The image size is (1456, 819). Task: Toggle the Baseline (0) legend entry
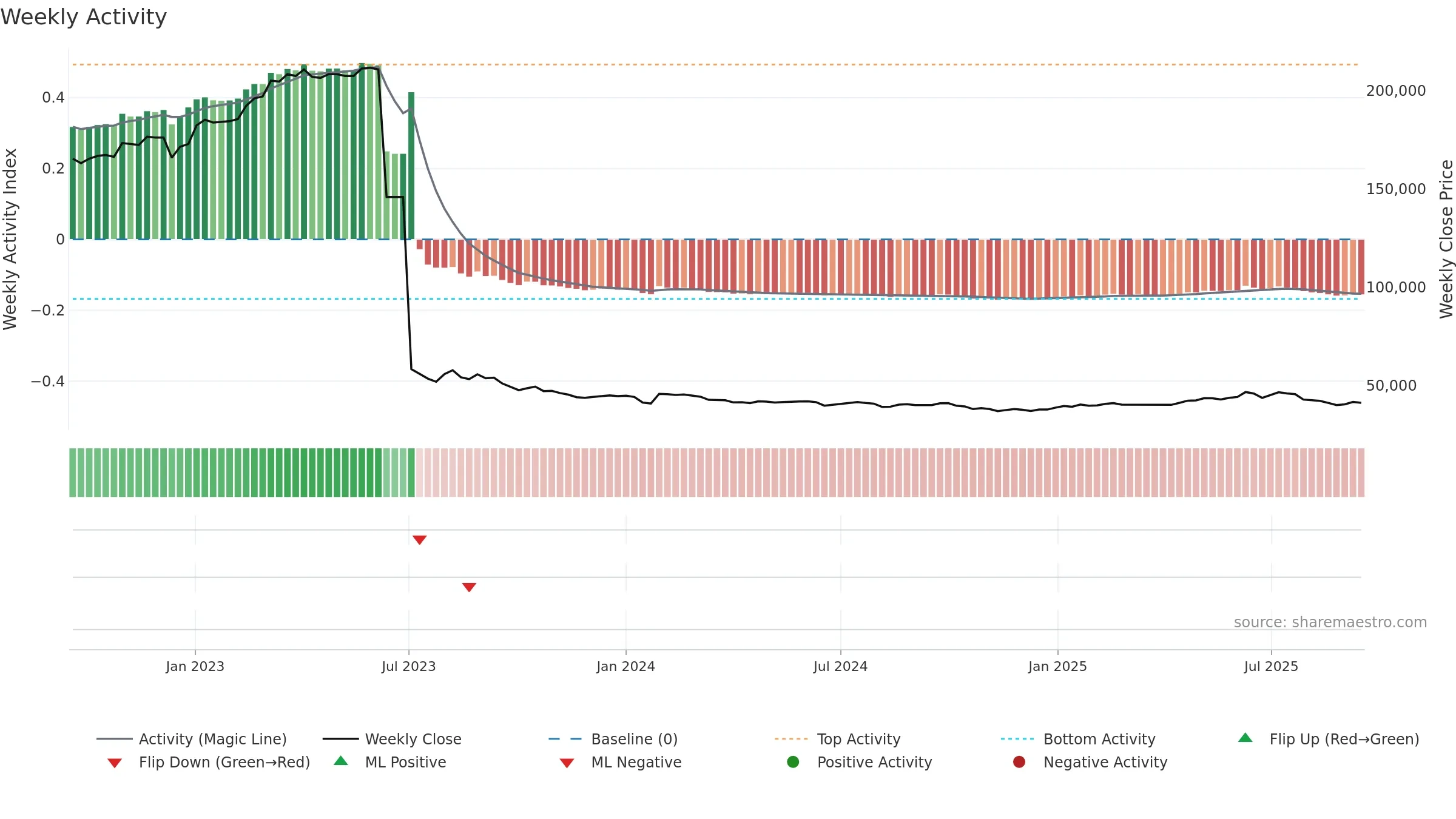click(x=613, y=739)
